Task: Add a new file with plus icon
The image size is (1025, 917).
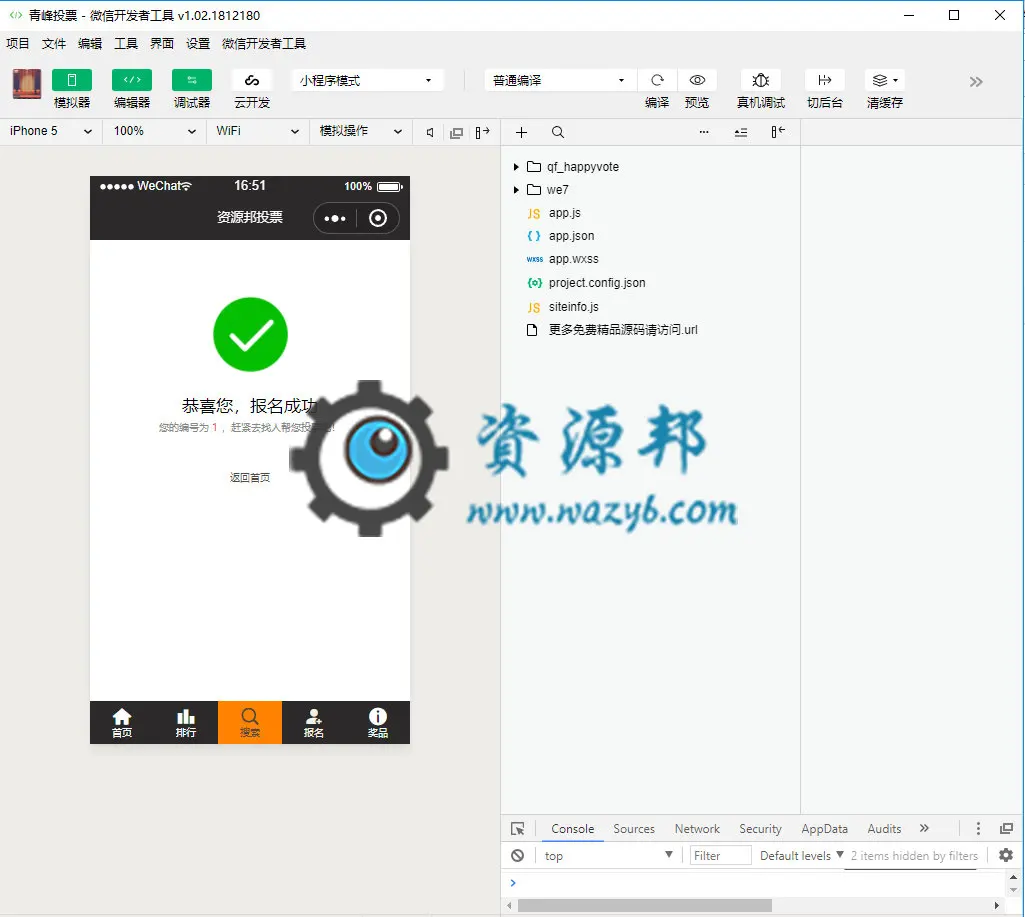Action: (521, 133)
